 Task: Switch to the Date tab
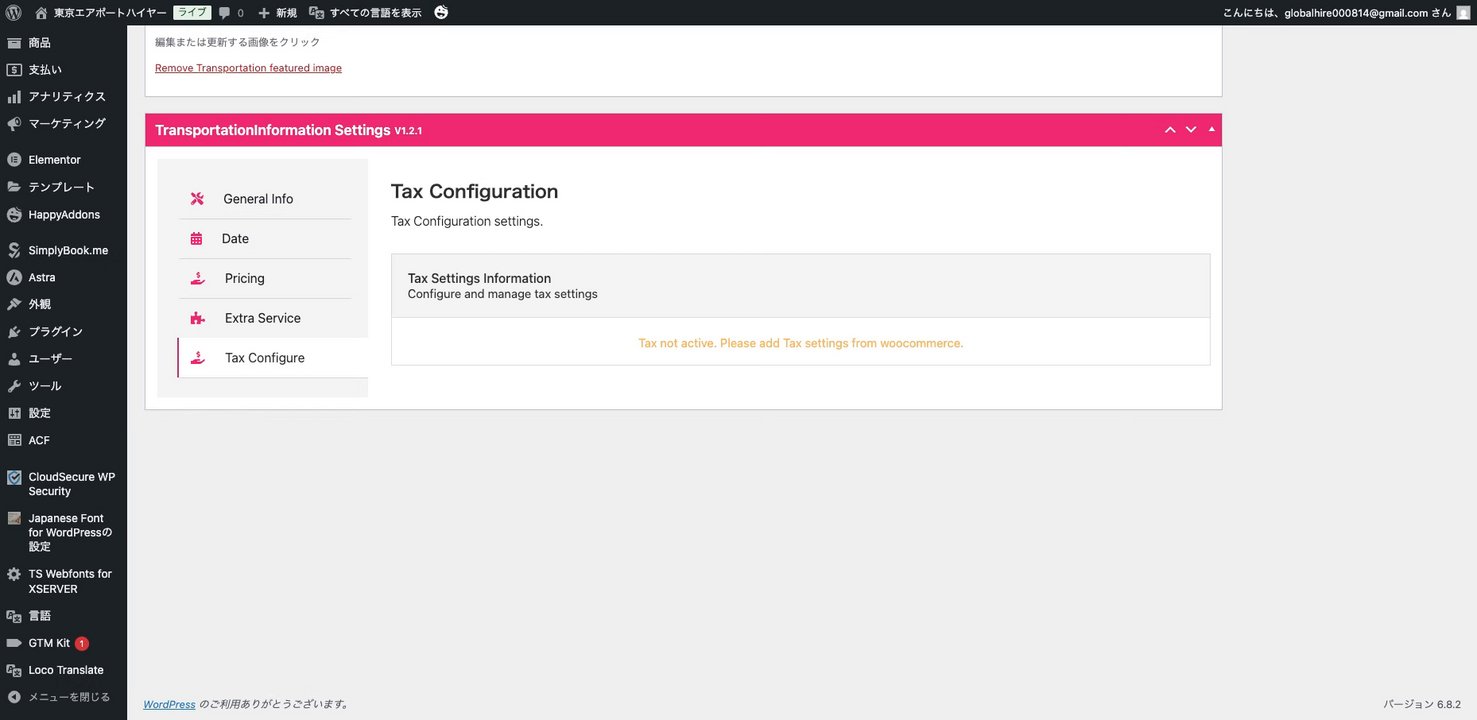tap(264, 239)
